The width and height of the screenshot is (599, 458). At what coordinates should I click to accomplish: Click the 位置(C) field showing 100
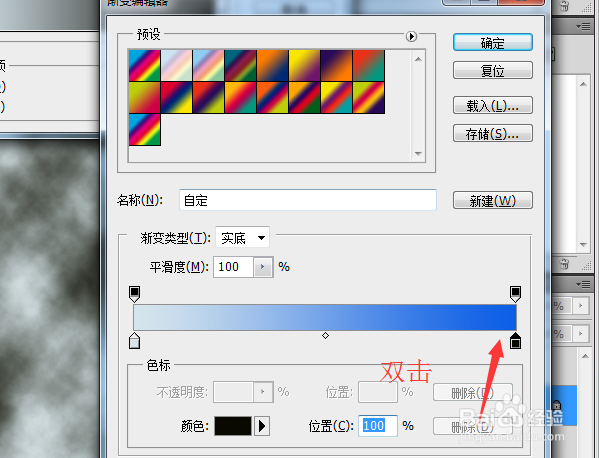point(378,426)
